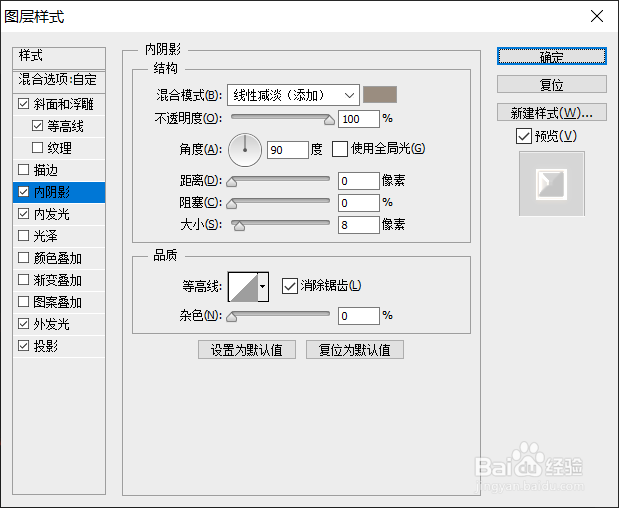This screenshot has height=508, width=619.
Task: Open 描边 settings panel
Action: 46,170
